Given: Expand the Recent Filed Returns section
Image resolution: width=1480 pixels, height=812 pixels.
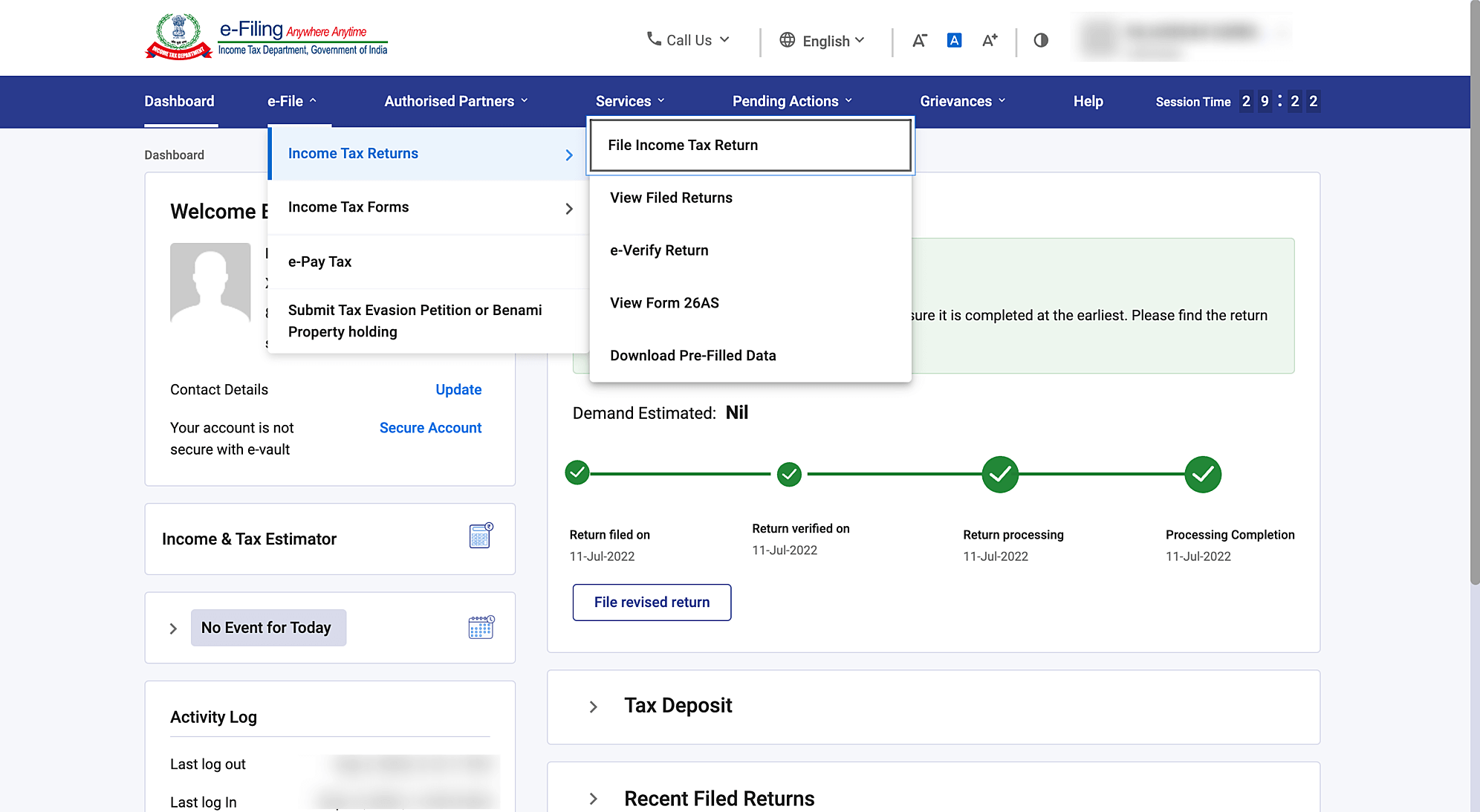Looking at the screenshot, I should 593,799.
